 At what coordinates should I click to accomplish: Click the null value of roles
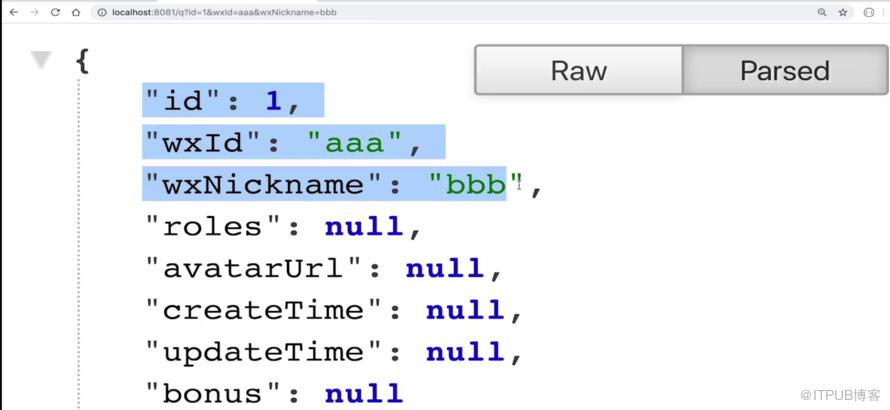(x=364, y=227)
